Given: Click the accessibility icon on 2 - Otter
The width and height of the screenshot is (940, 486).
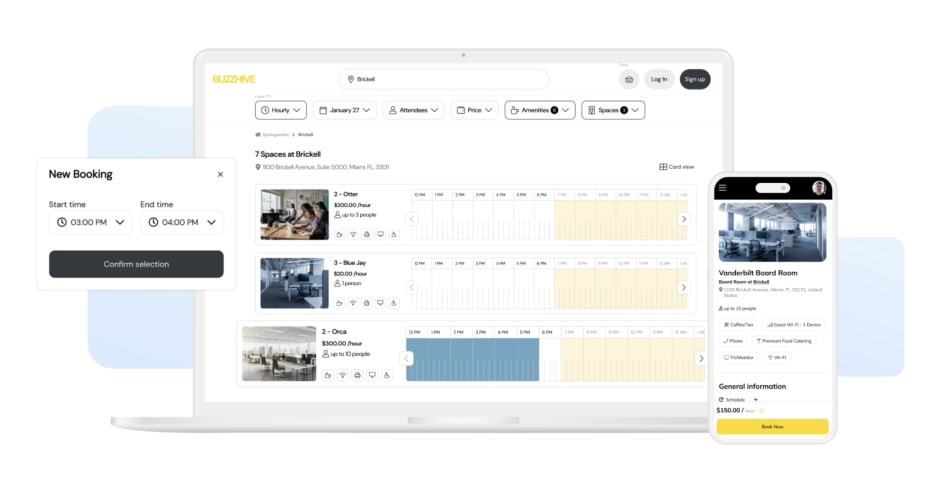Looking at the screenshot, I should [394, 234].
